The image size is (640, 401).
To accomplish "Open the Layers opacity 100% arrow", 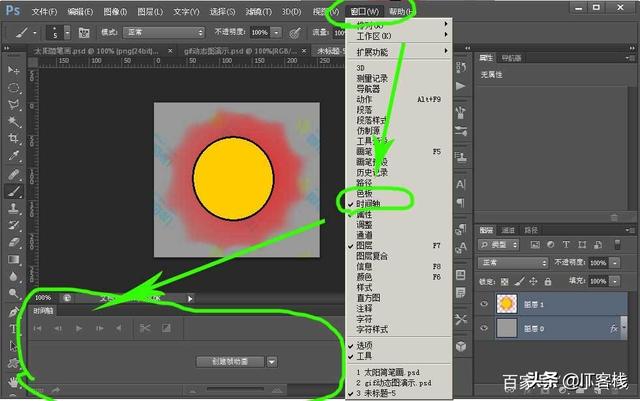I will coord(615,263).
